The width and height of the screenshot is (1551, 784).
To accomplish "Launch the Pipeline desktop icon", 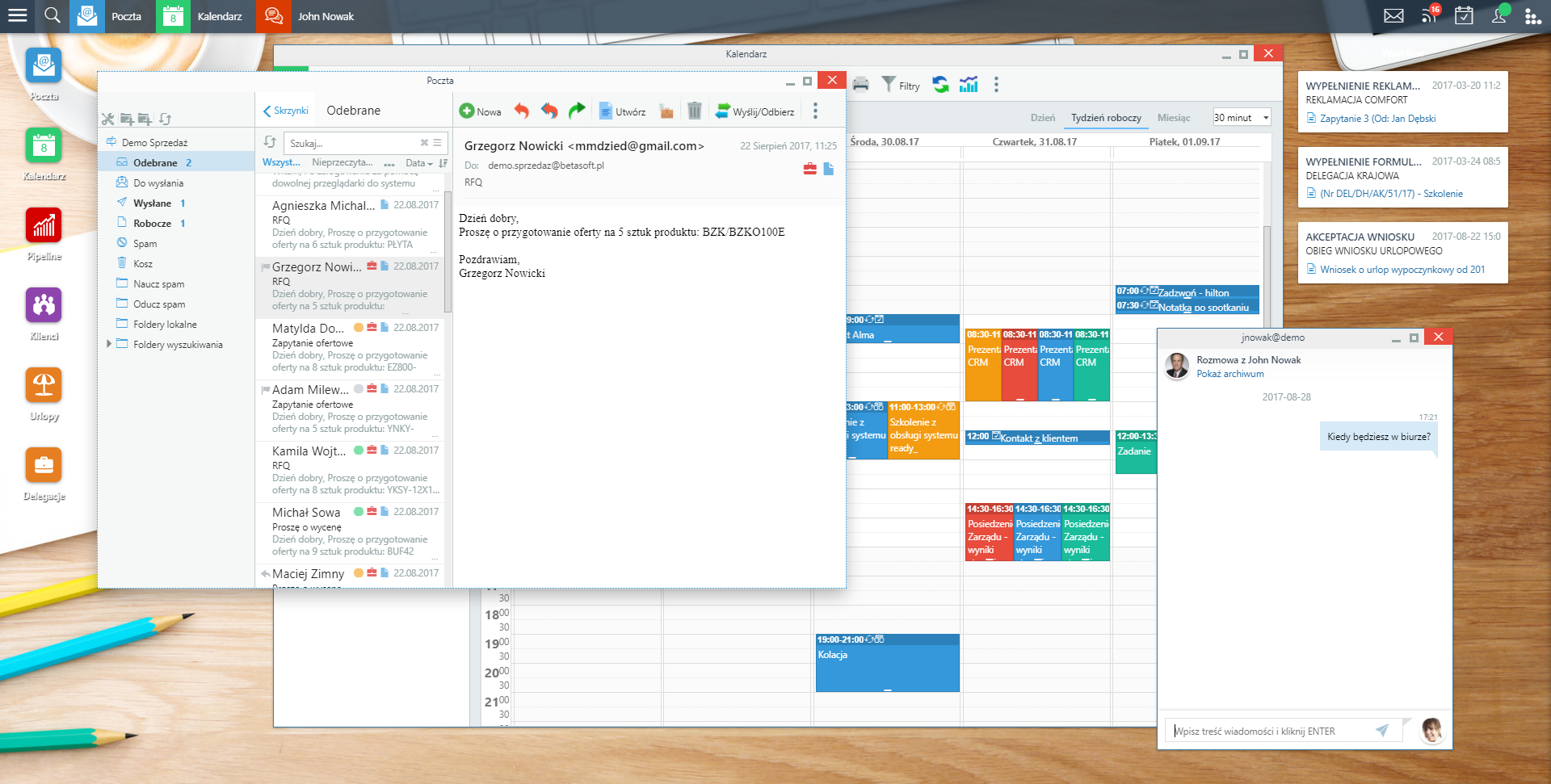I will (44, 225).
